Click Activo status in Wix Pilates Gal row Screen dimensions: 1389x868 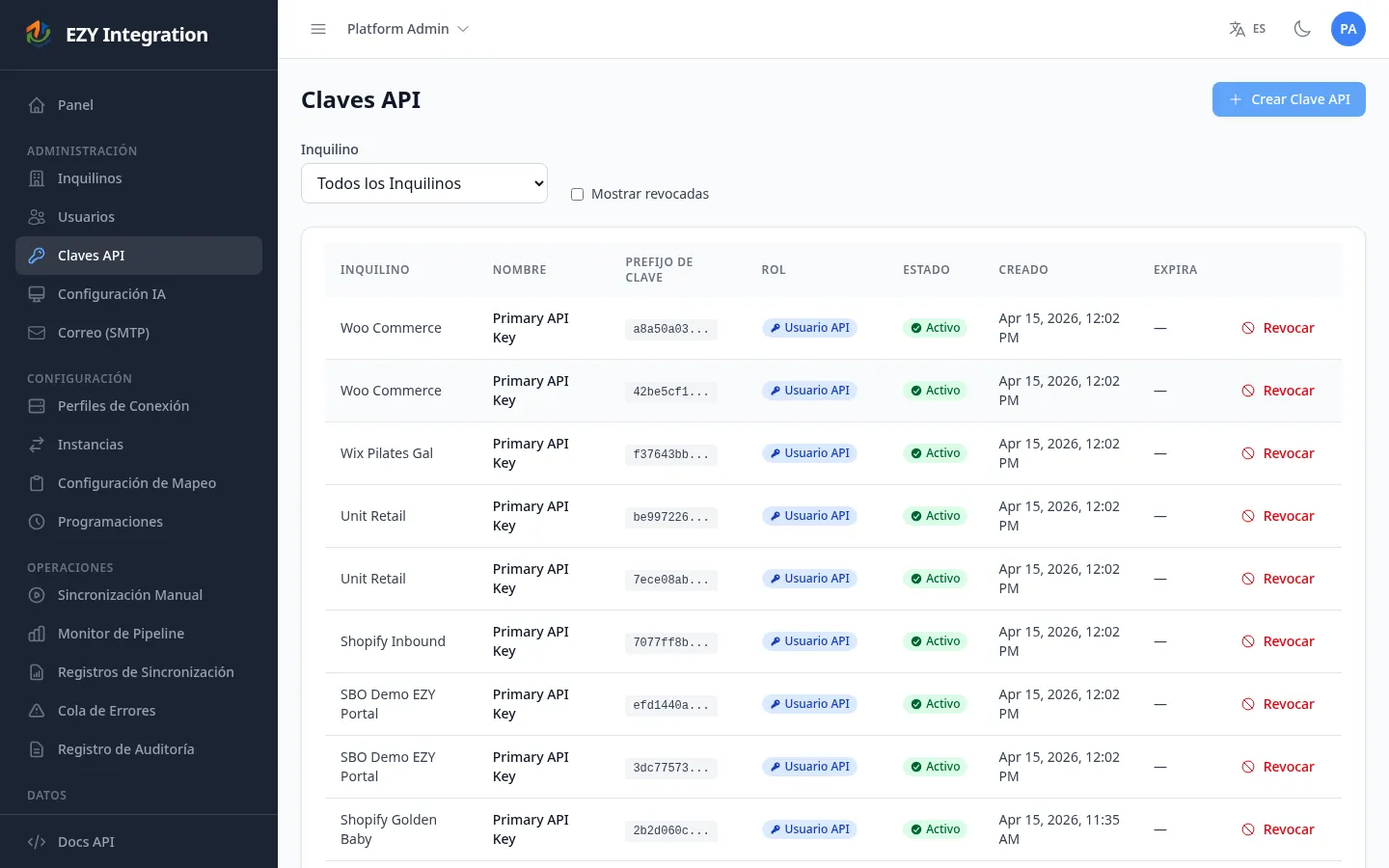(x=935, y=453)
